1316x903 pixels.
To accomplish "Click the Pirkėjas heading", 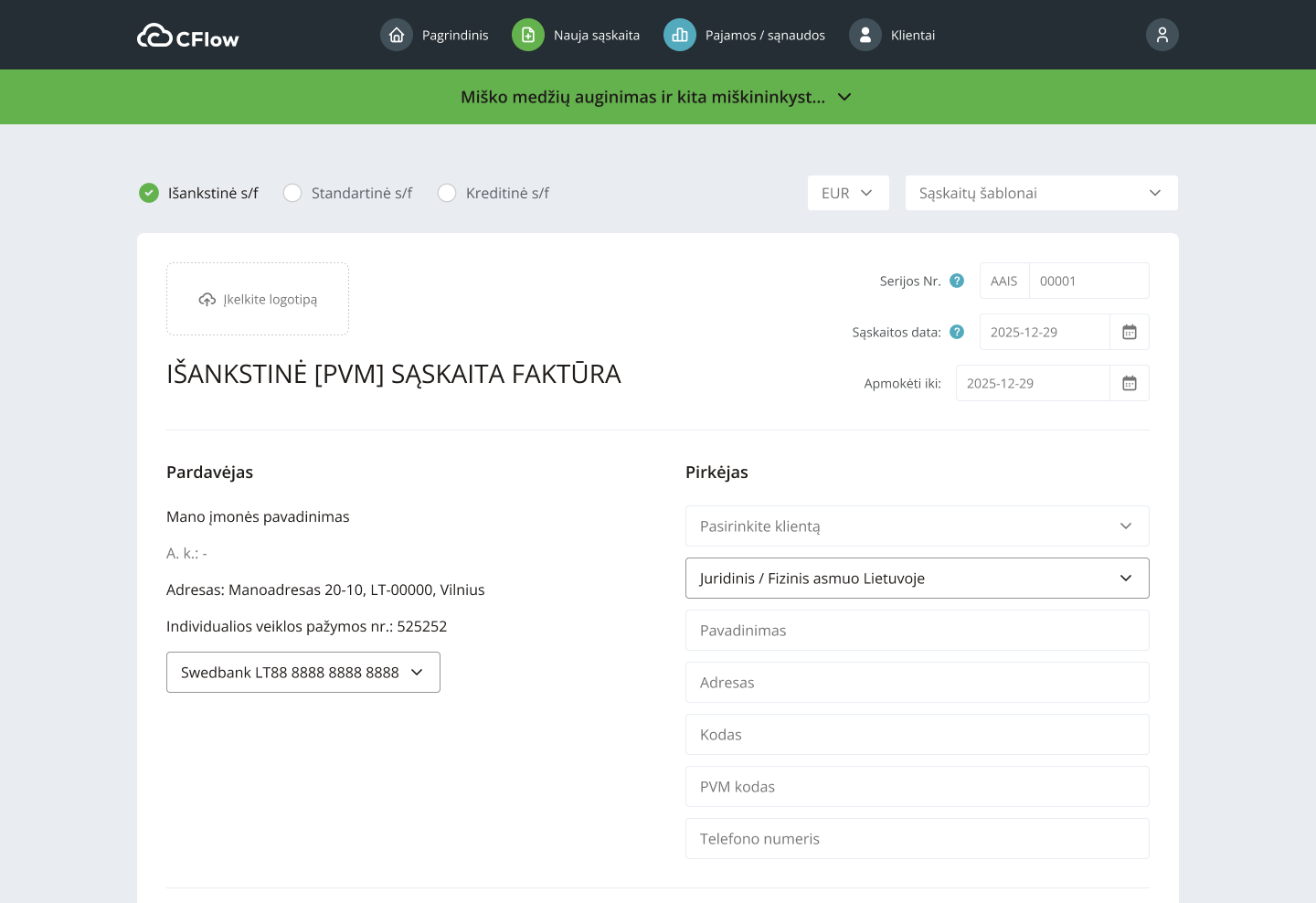I will (716, 473).
